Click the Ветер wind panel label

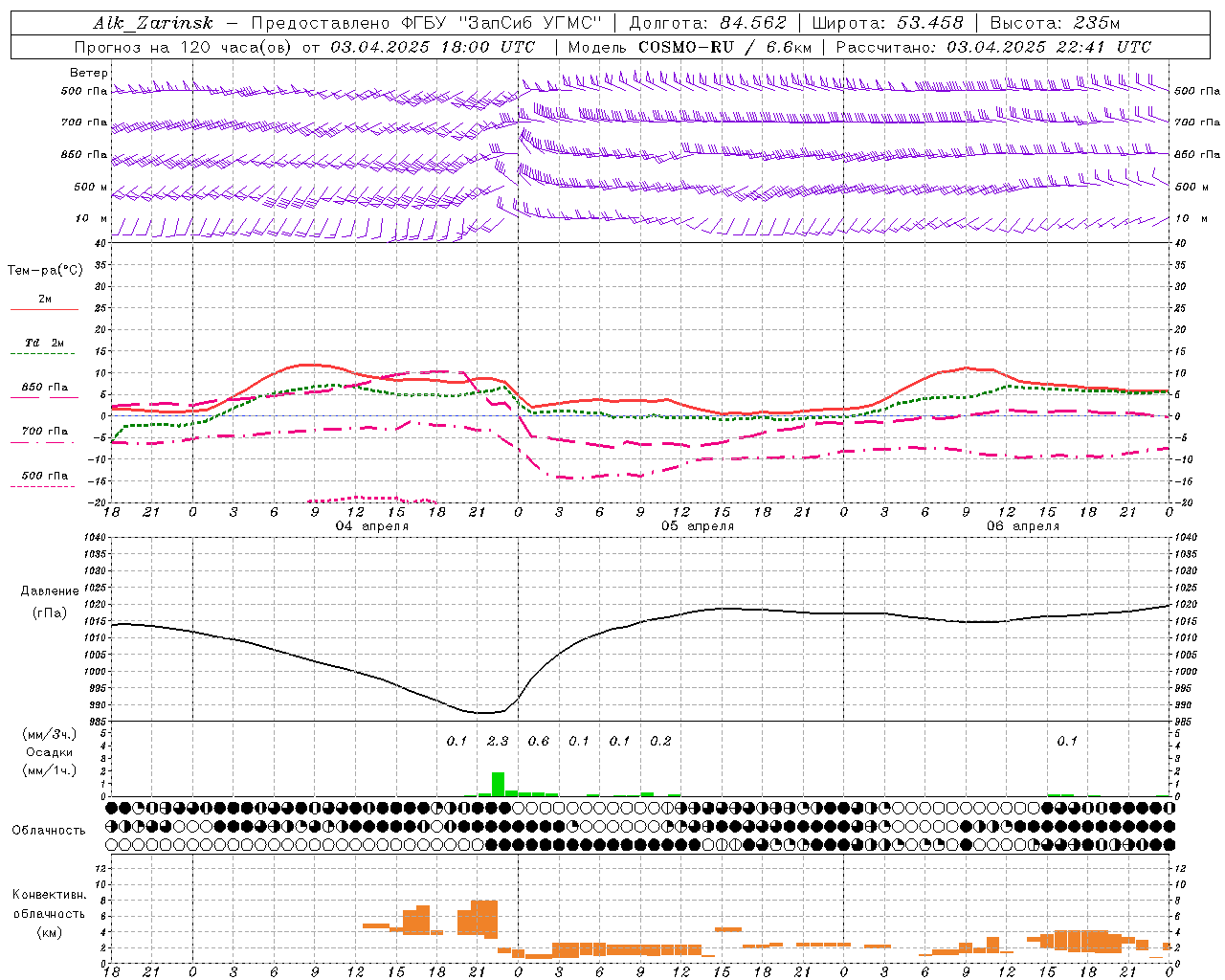click(88, 73)
